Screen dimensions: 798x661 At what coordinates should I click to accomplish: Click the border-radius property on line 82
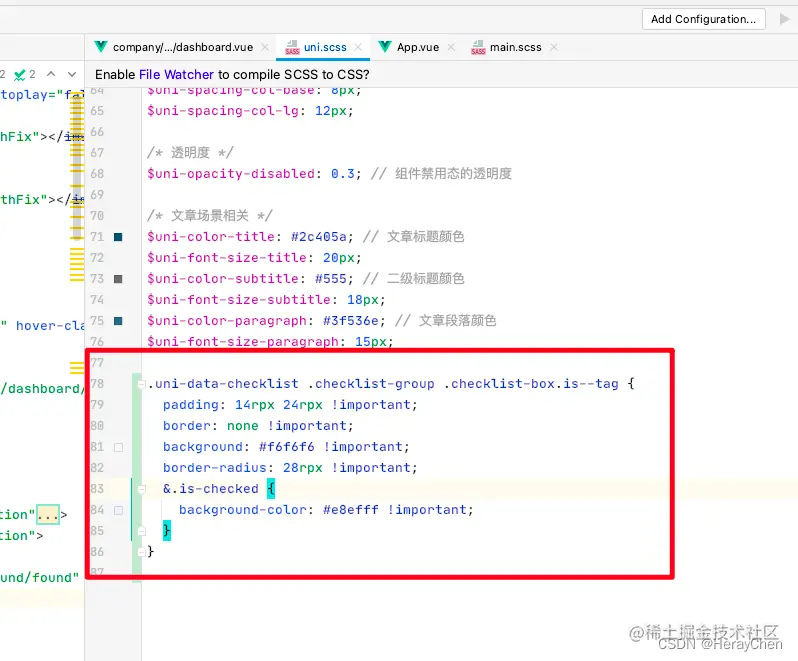click(214, 468)
